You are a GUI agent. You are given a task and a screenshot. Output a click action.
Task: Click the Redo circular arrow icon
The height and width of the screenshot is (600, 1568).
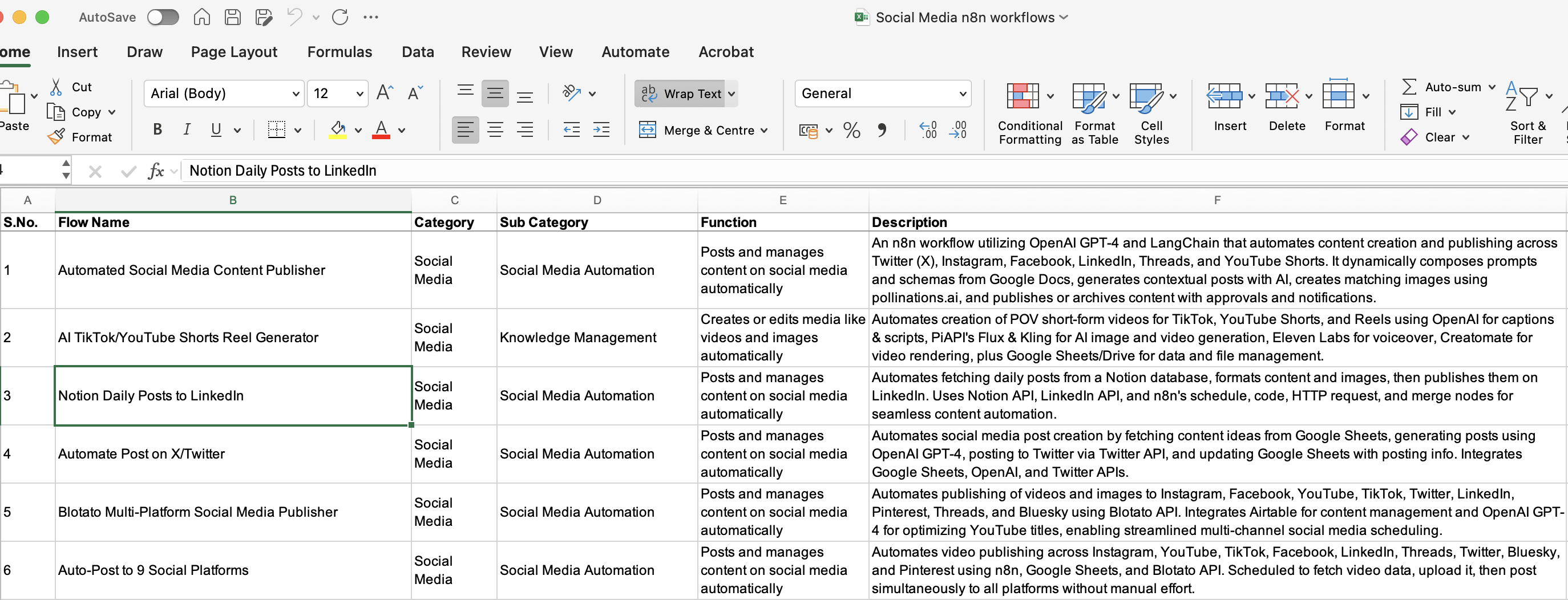click(340, 17)
